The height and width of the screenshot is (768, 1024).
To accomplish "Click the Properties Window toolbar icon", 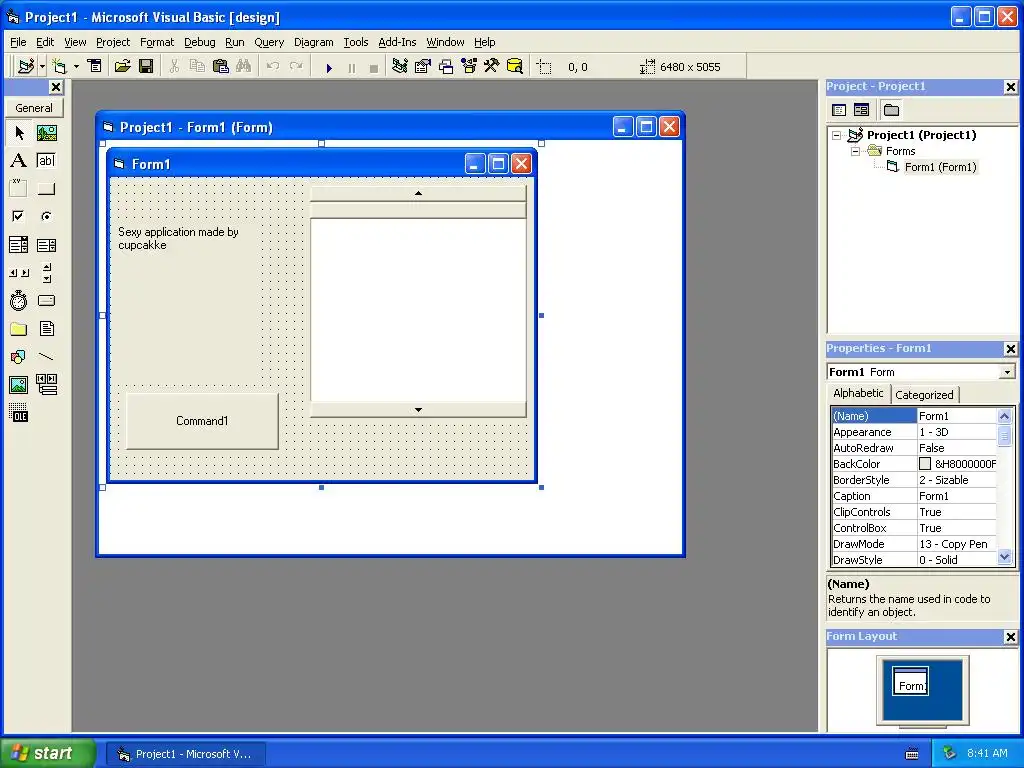I will 423,67.
